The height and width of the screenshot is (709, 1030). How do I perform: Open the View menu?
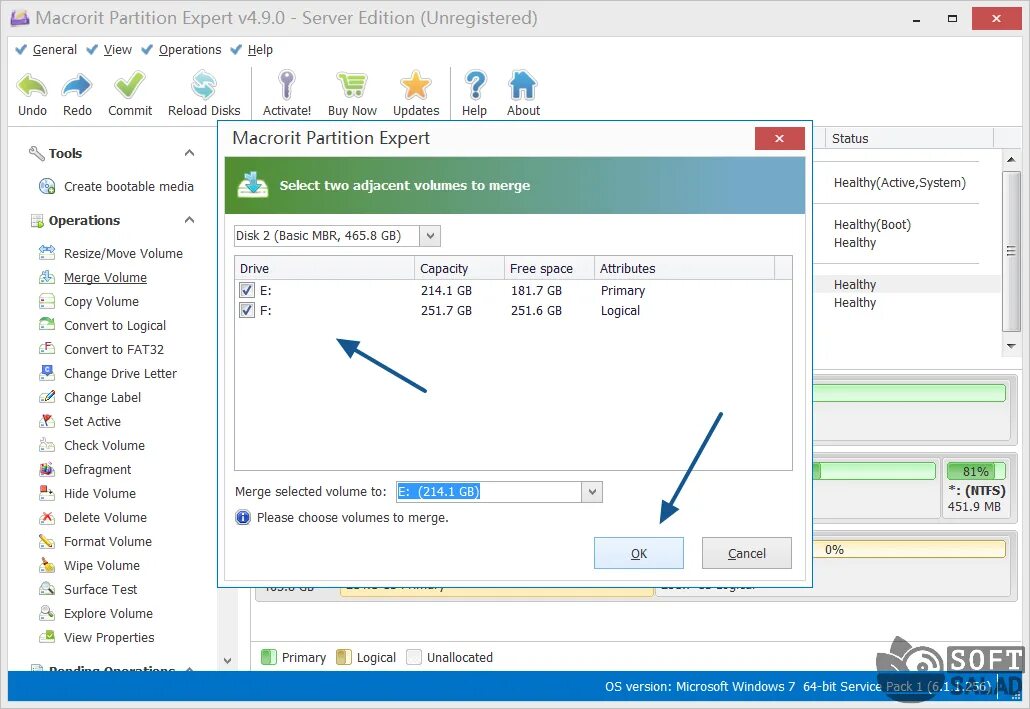pos(118,50)
